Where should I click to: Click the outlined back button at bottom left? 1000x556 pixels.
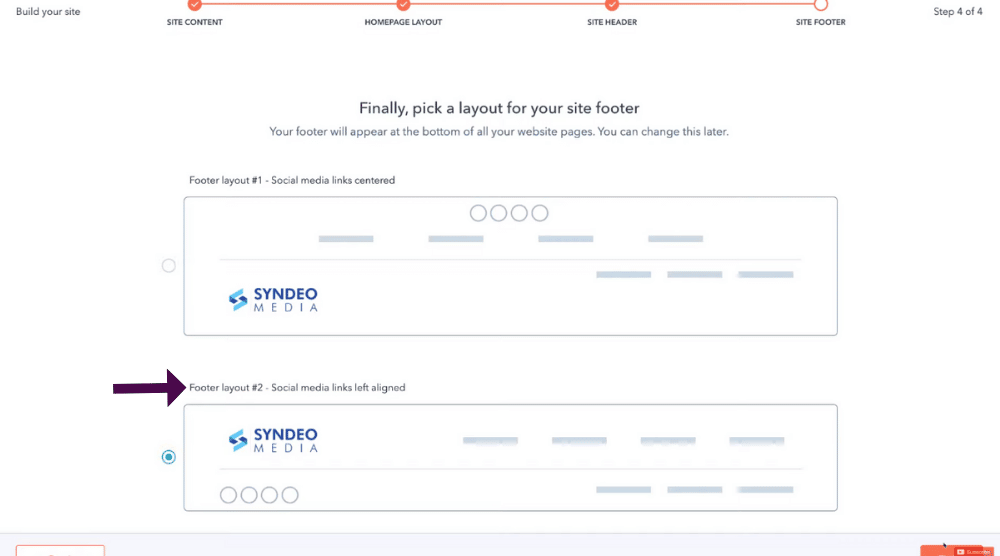pyautogui.click(x=60, y=550)
